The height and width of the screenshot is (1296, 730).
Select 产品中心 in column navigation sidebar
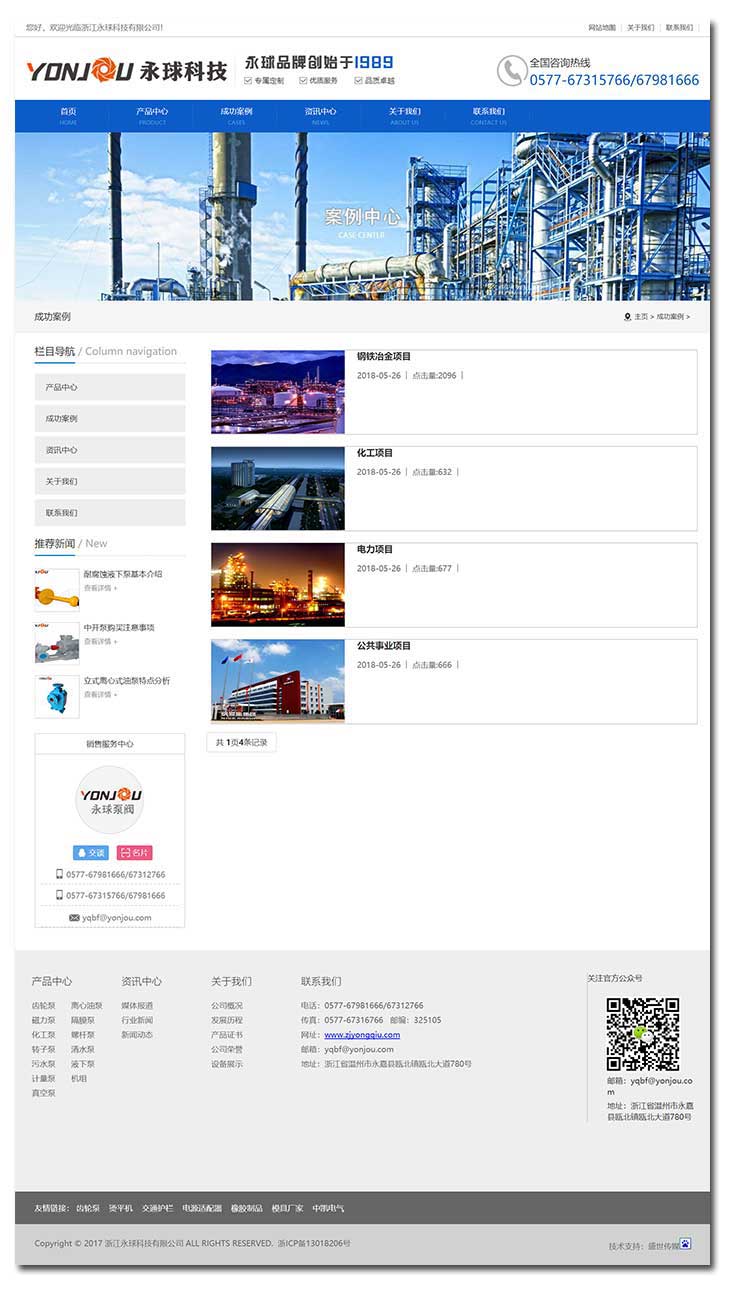pos(110,387)
